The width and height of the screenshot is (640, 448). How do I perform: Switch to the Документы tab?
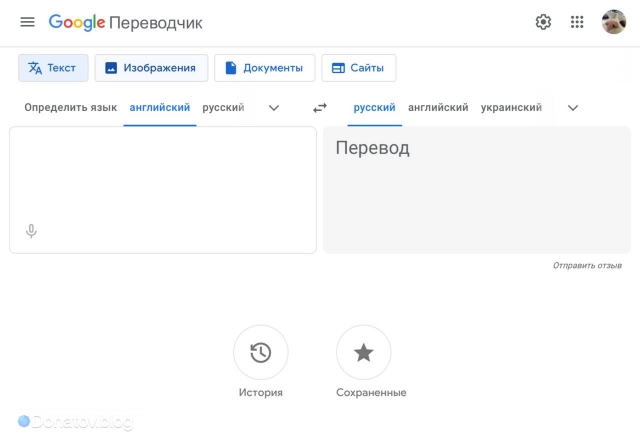point(264,68)
